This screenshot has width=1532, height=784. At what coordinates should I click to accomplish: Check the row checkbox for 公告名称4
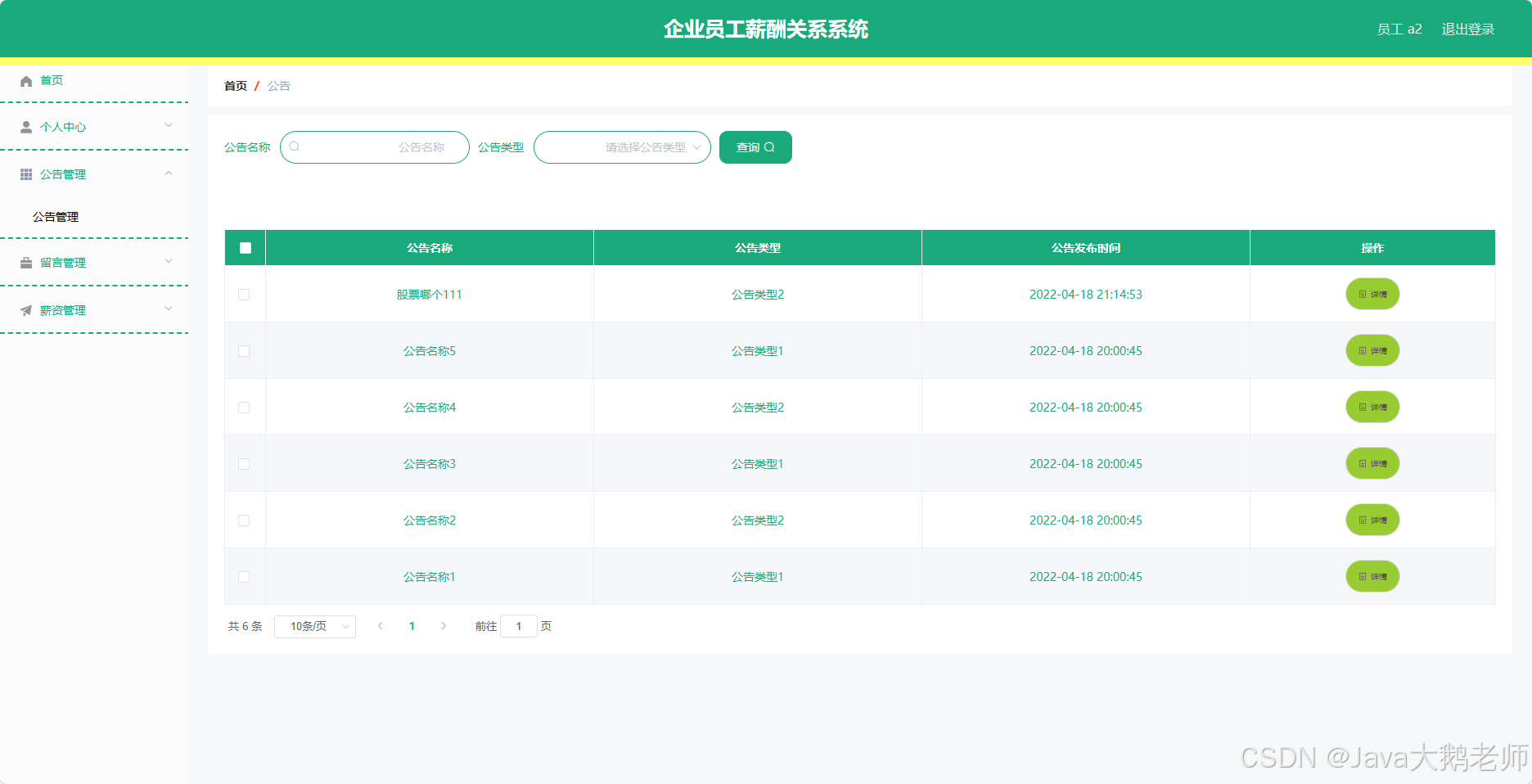click(x=244, y=408)
